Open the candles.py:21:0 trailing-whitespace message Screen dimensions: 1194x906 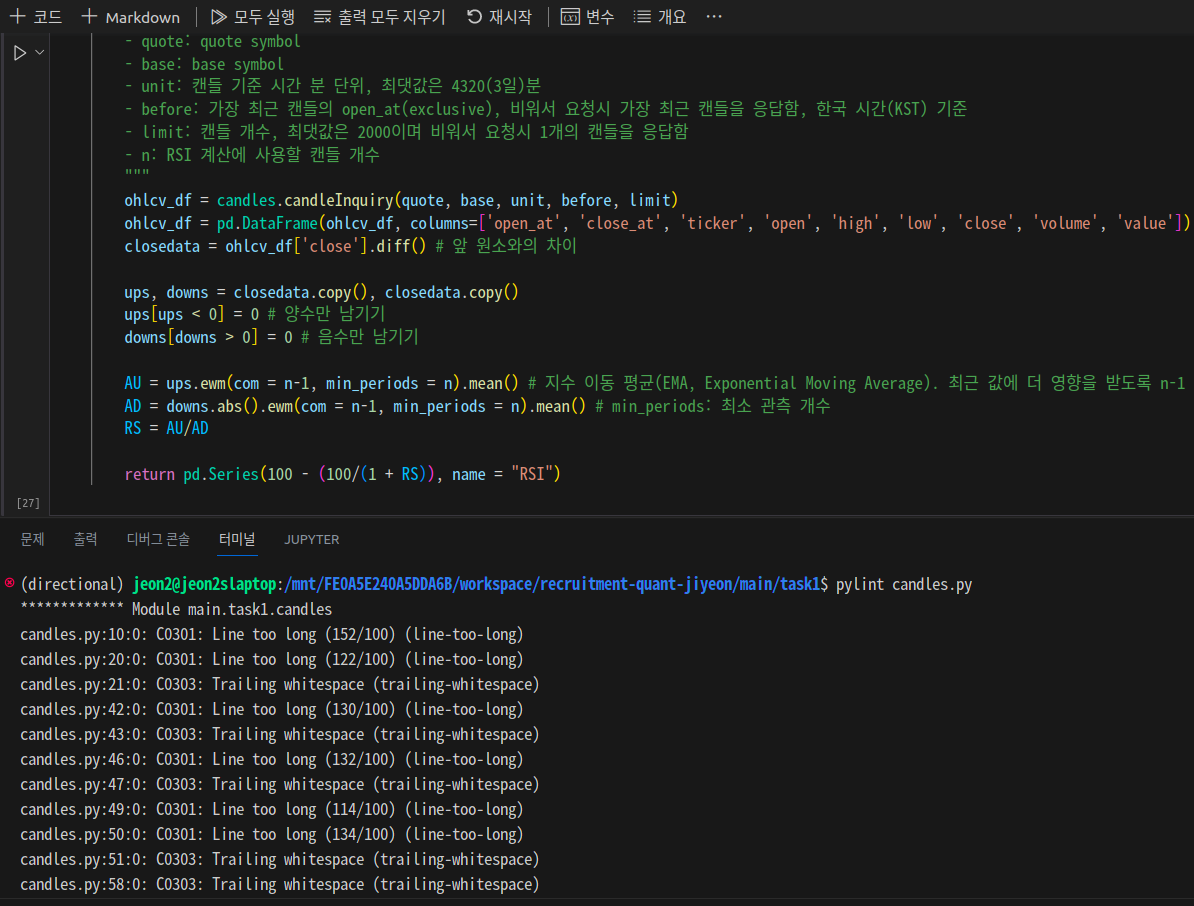click(279, 684)
